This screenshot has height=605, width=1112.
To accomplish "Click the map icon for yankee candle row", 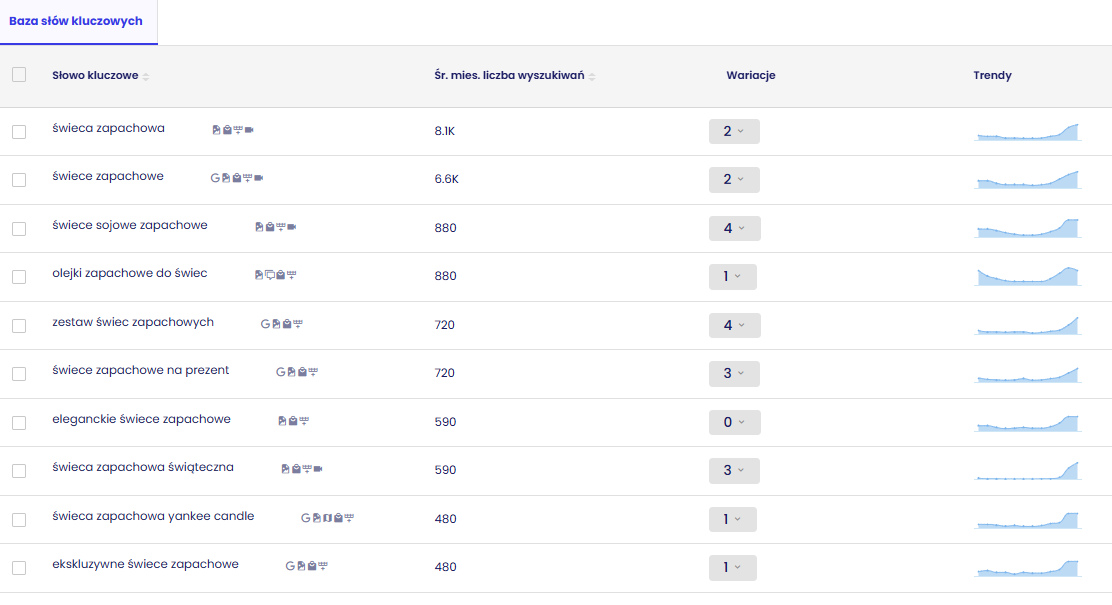I will 327,518.
